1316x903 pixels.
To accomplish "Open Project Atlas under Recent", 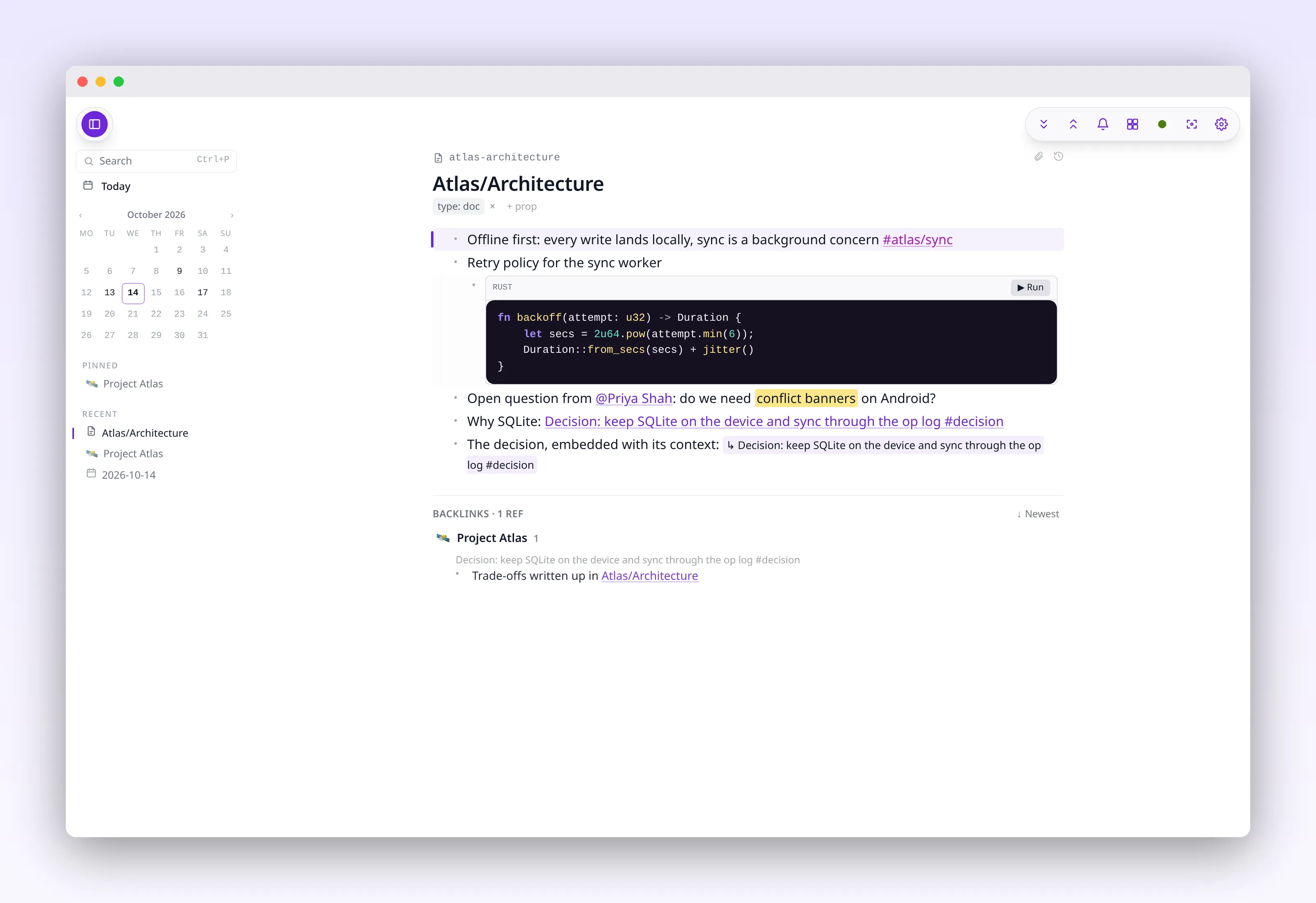I will pos(133,454).
